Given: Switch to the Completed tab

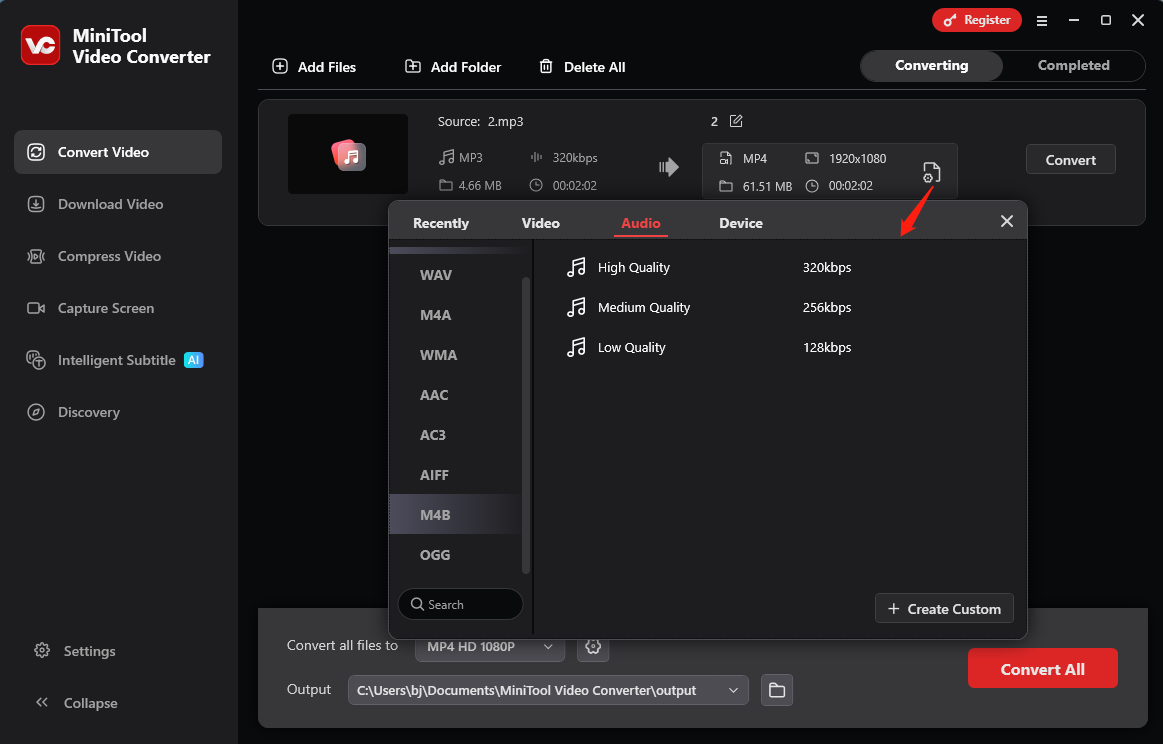Looking at the screenshot, I should click(1072, 65).
